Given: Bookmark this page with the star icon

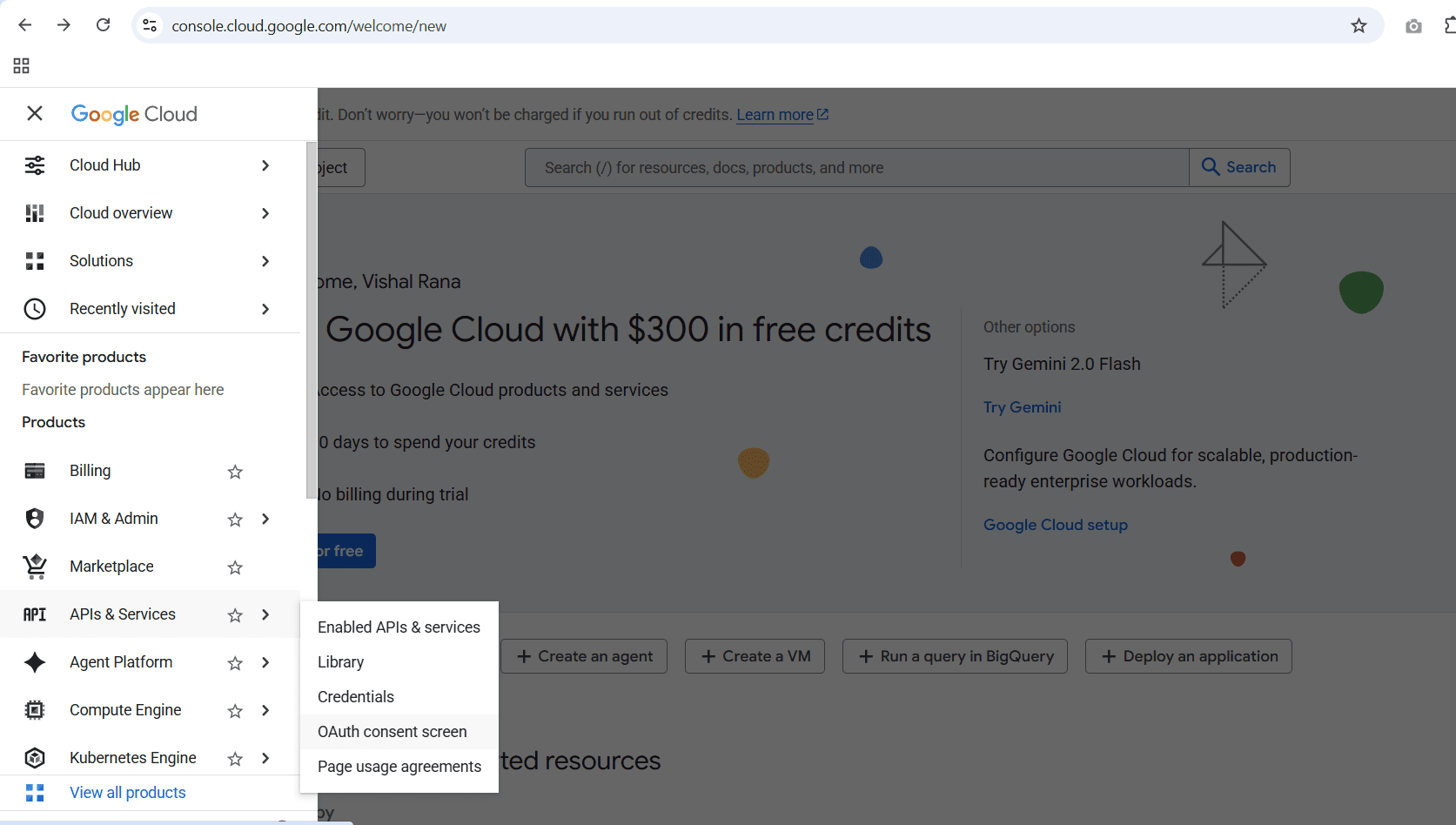Looking at the screenshot, I should pyautogui.click(x=1359, y=26).
